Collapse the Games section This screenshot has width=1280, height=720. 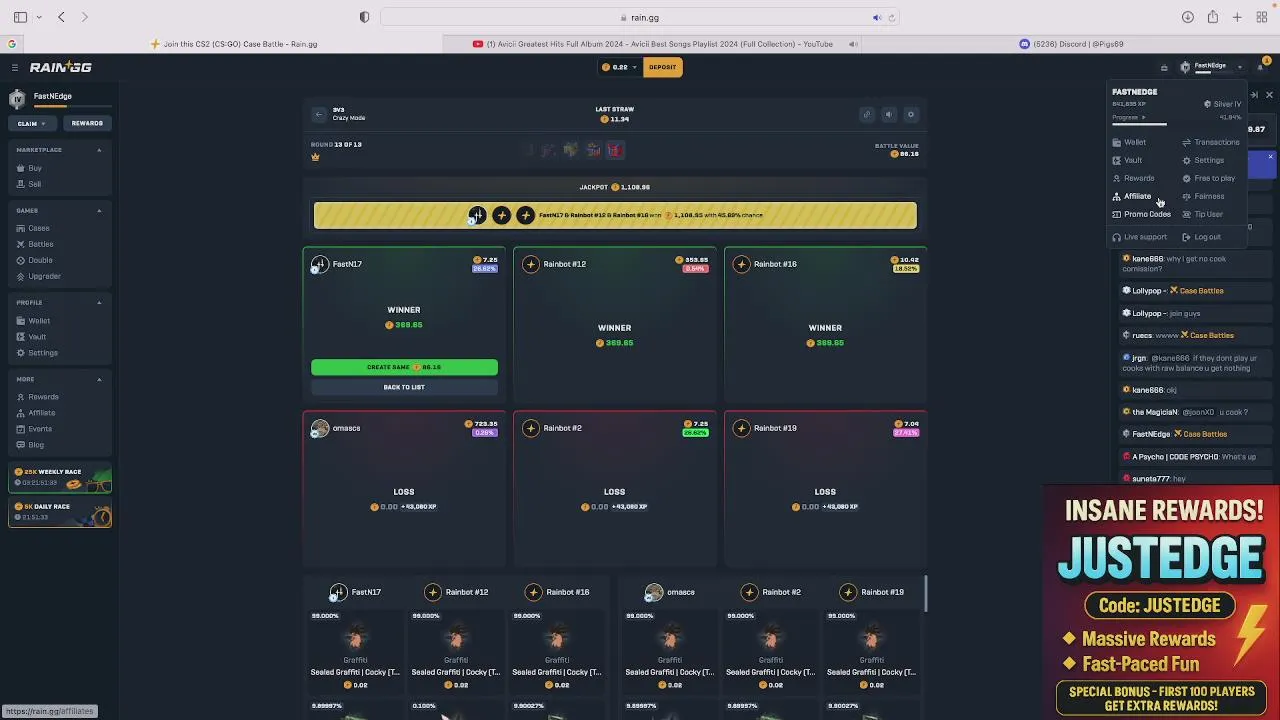[99, 211]
